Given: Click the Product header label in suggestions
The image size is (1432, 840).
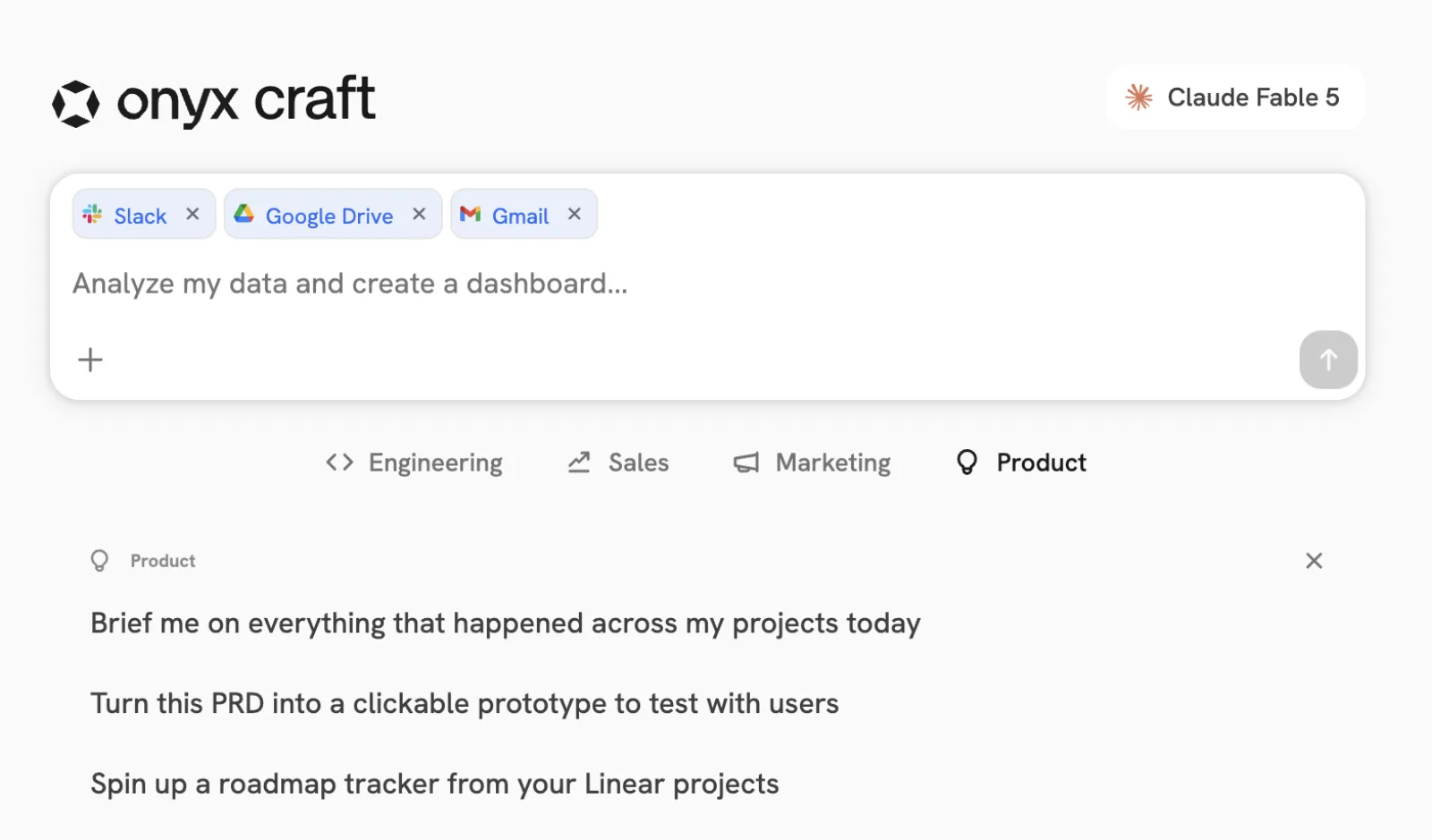Looking at the screenshot, I should 163,561.
